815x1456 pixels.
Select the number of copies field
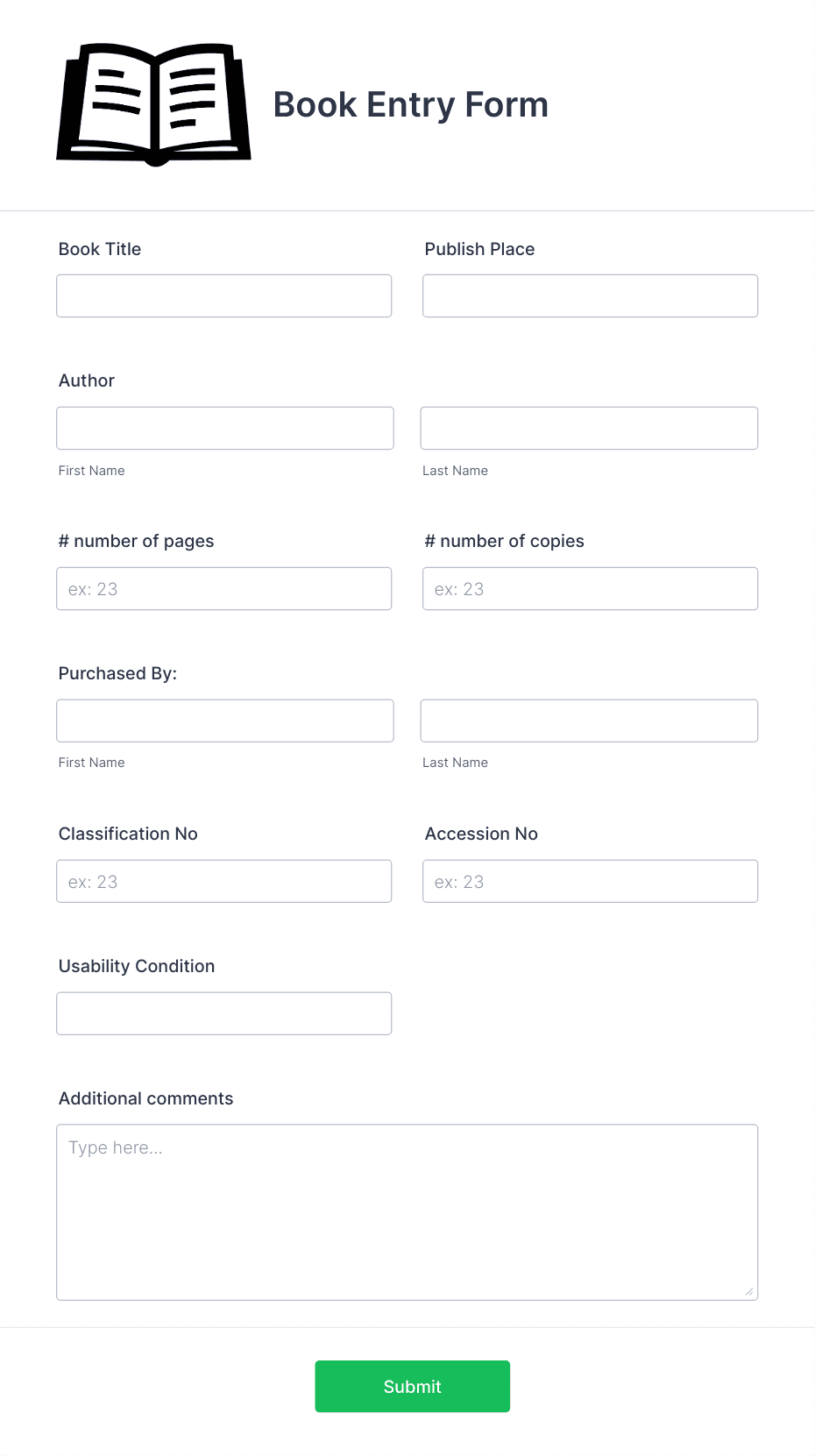coord(589,588)
